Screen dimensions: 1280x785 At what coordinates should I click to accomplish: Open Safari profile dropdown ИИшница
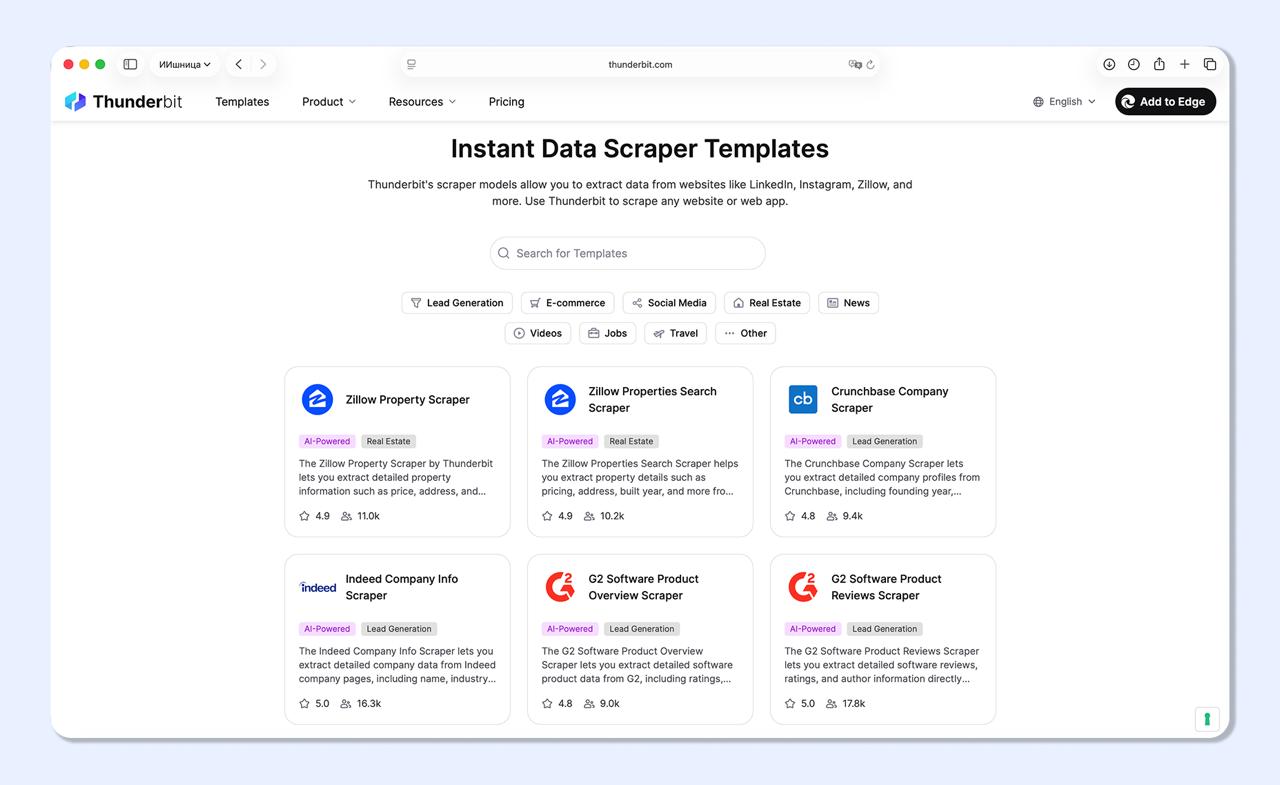(x=185, y=64)
